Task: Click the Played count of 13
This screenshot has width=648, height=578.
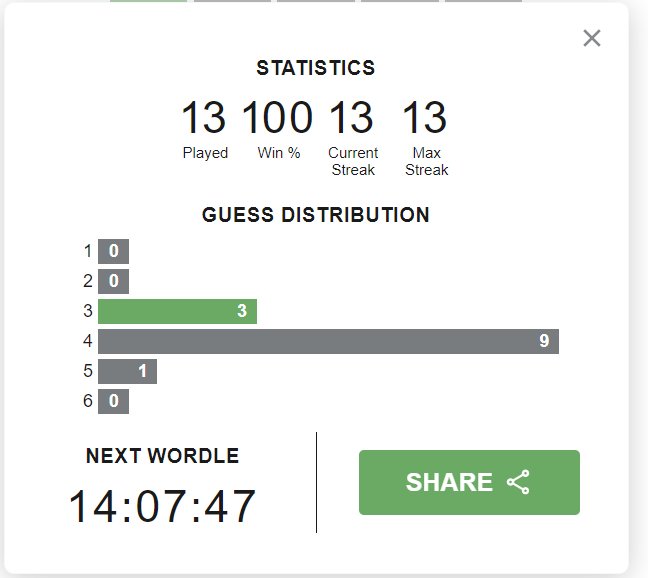Action: [x=204, y=118]
